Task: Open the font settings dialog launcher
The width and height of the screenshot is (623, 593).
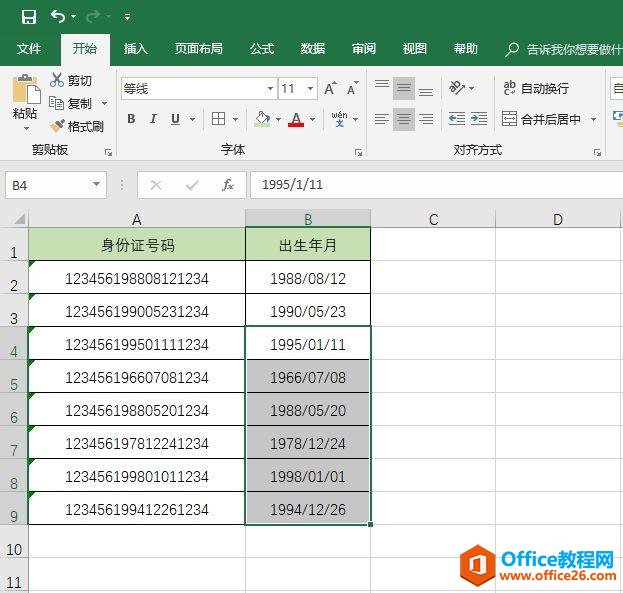Action: coord(358,152)
